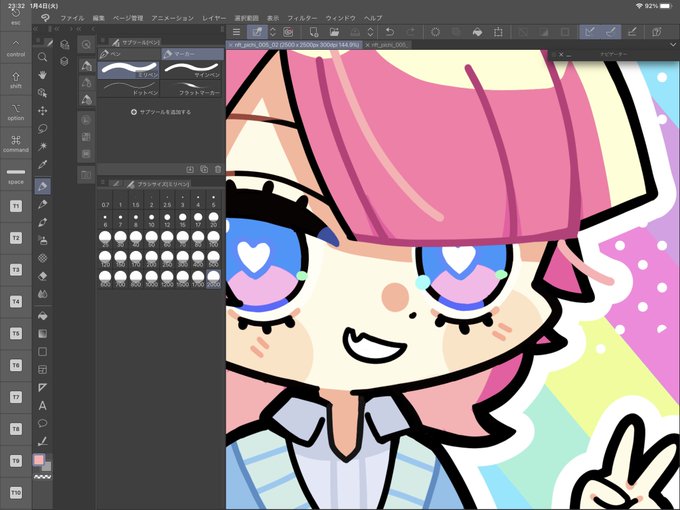Choose the ドットペン sub tool

[129, 88]
